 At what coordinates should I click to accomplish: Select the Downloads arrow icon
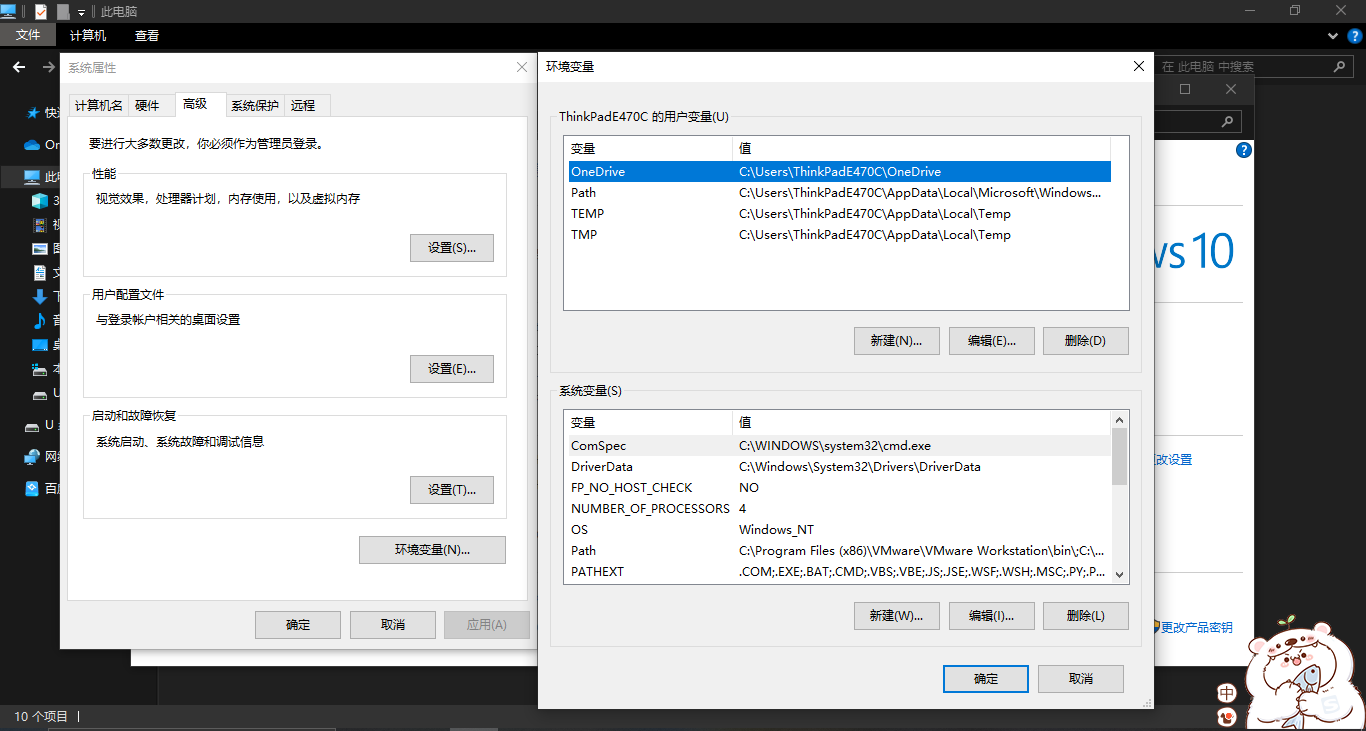pyautogui.click(x=40, y=297)
